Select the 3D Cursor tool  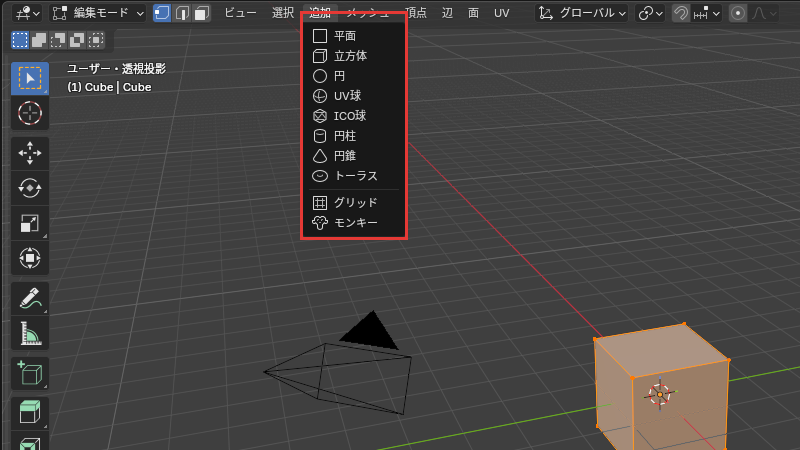click(x=30, y=113)
